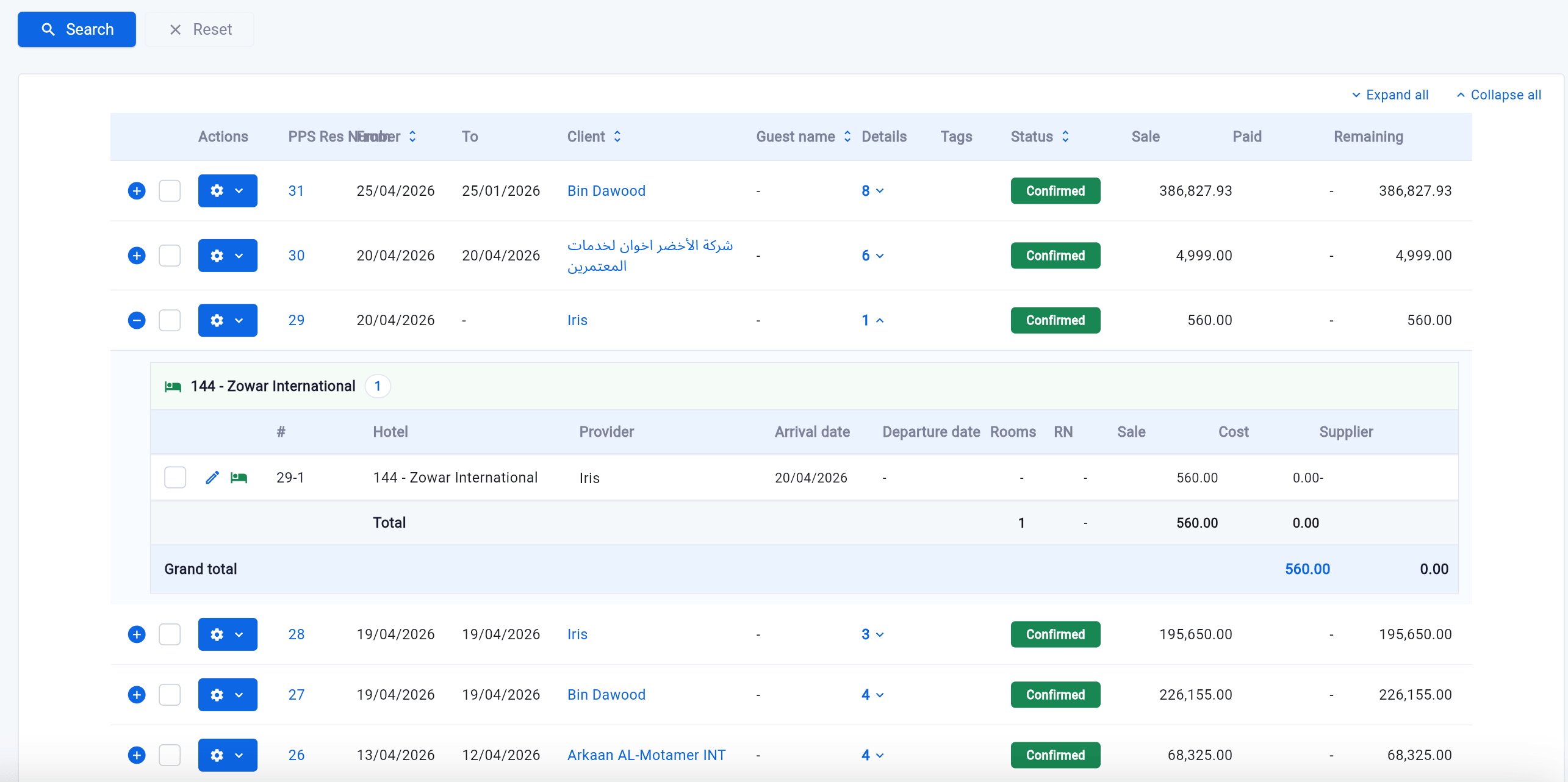Click Provider column header in hotel subtable
Viewport: 1568px width, 782px height.
(606, 432)
